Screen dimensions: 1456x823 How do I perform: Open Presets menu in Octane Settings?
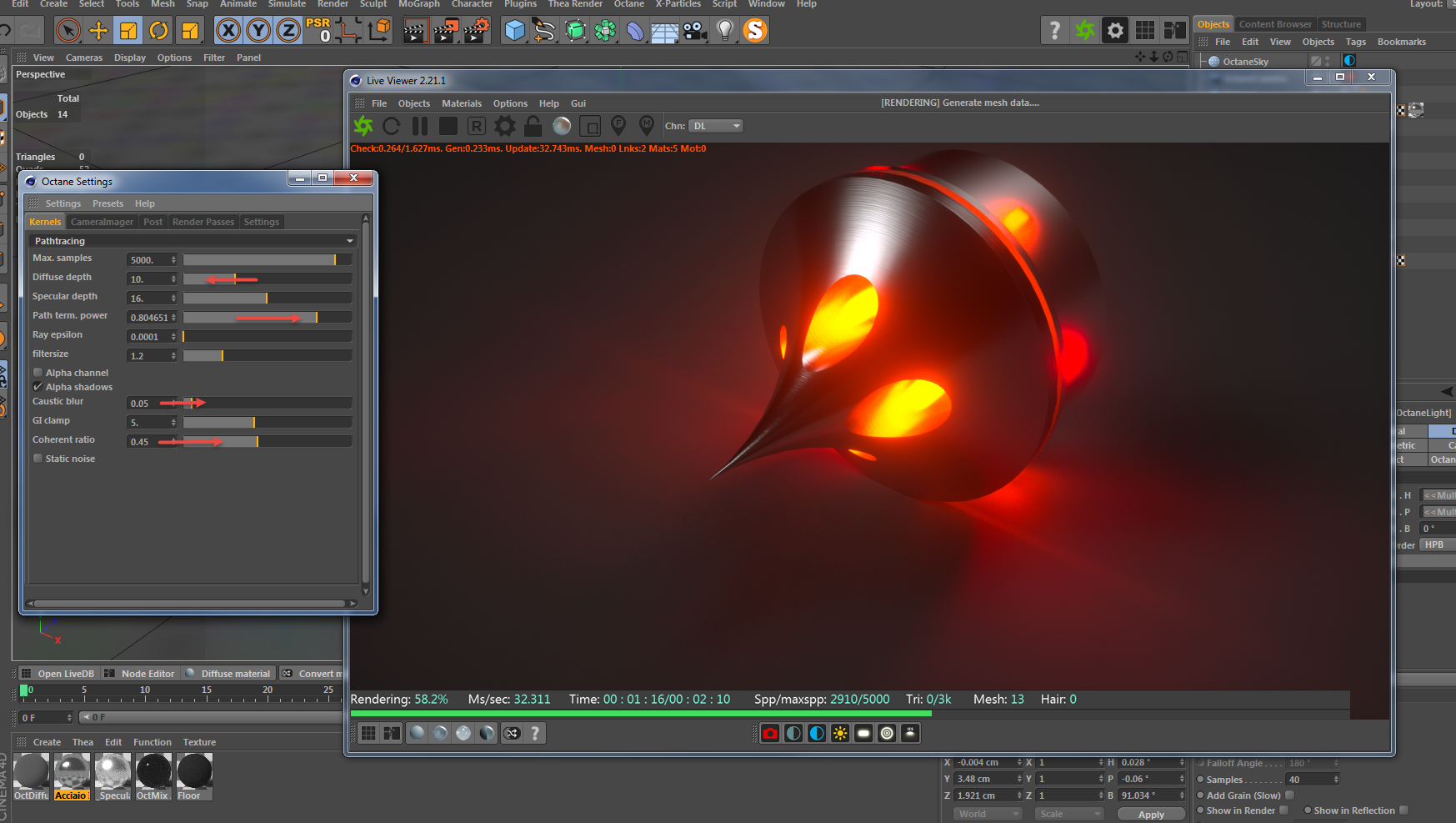(108, 203)
